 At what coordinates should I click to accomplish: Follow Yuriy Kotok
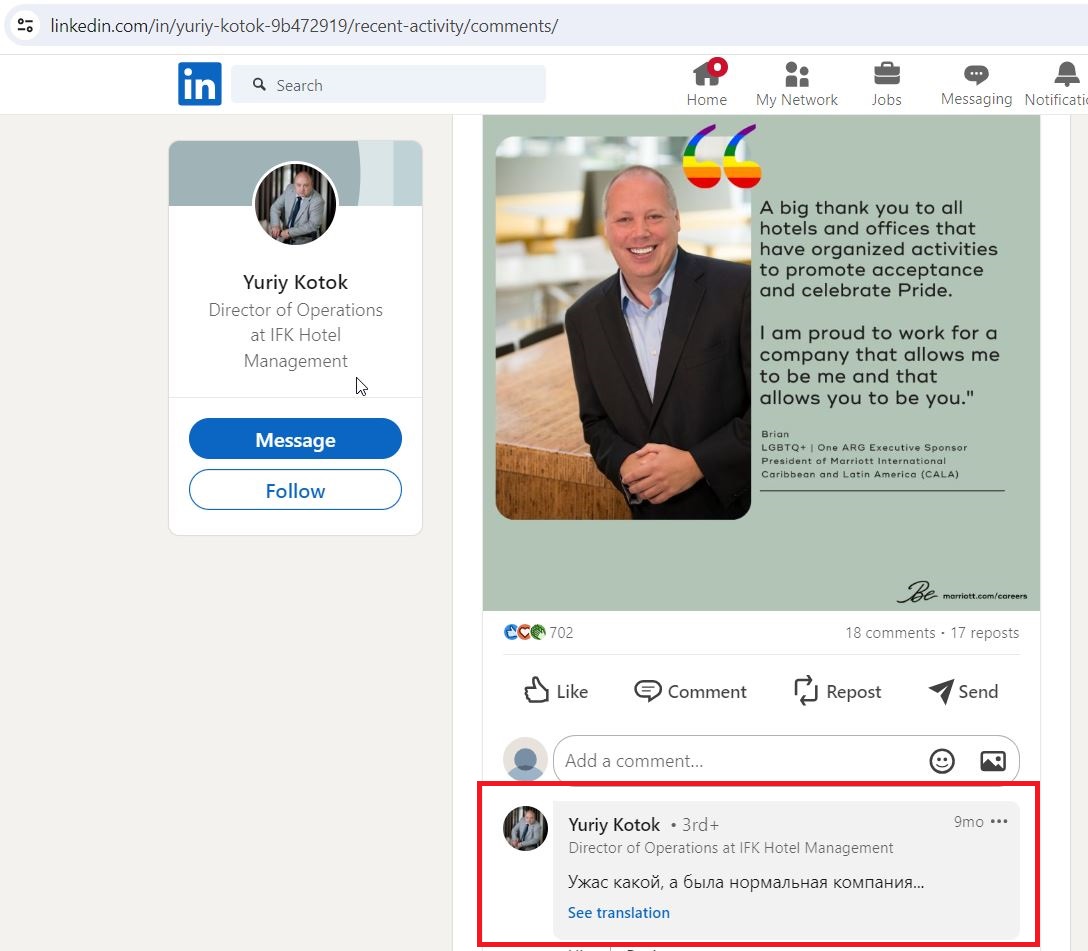point(296,490)
